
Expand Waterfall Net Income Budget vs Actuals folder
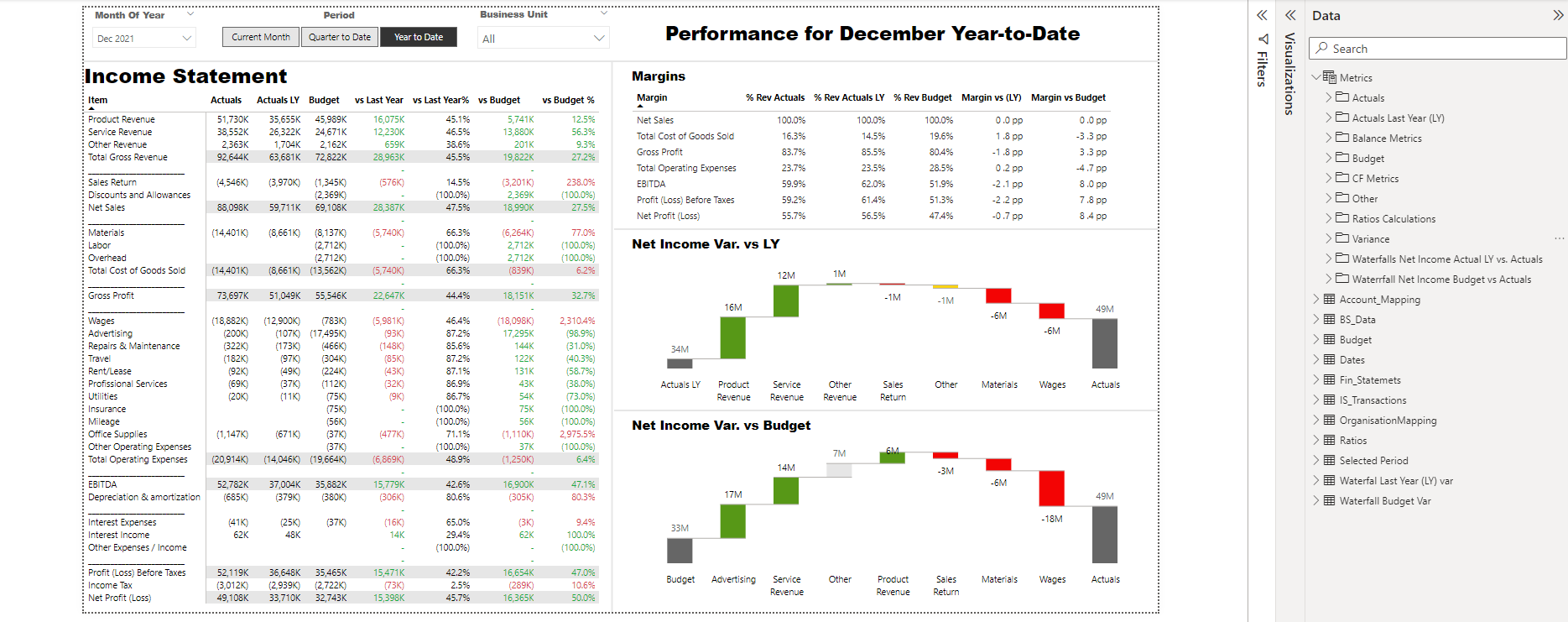point(1328,279)
